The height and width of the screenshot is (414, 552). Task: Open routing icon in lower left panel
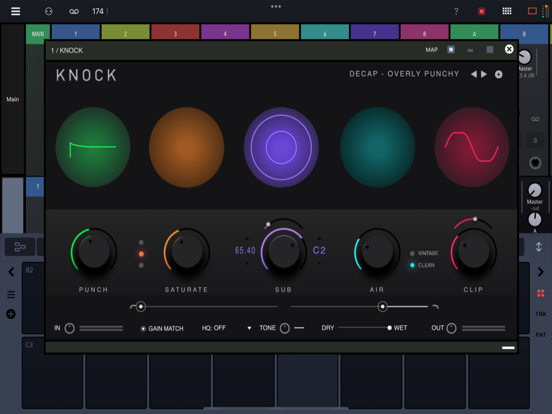point(20,247)
